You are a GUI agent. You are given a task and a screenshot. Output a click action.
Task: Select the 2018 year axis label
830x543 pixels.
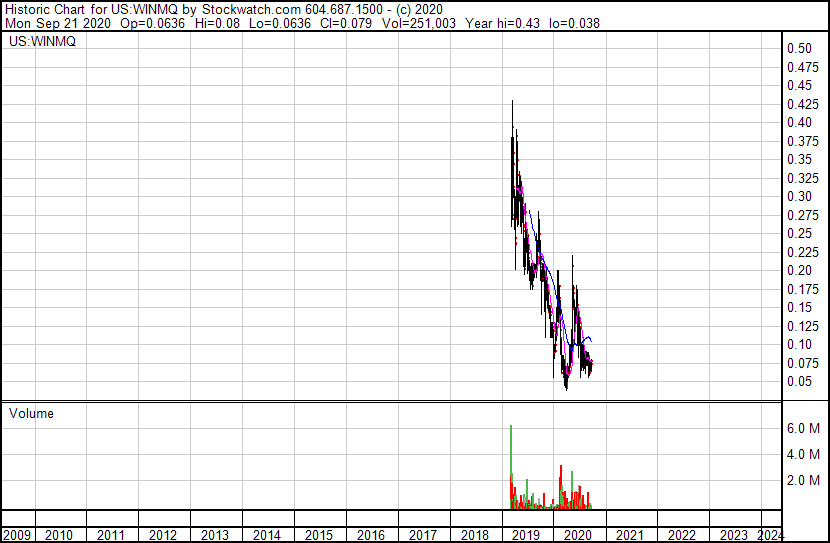(x=474, y=535)
